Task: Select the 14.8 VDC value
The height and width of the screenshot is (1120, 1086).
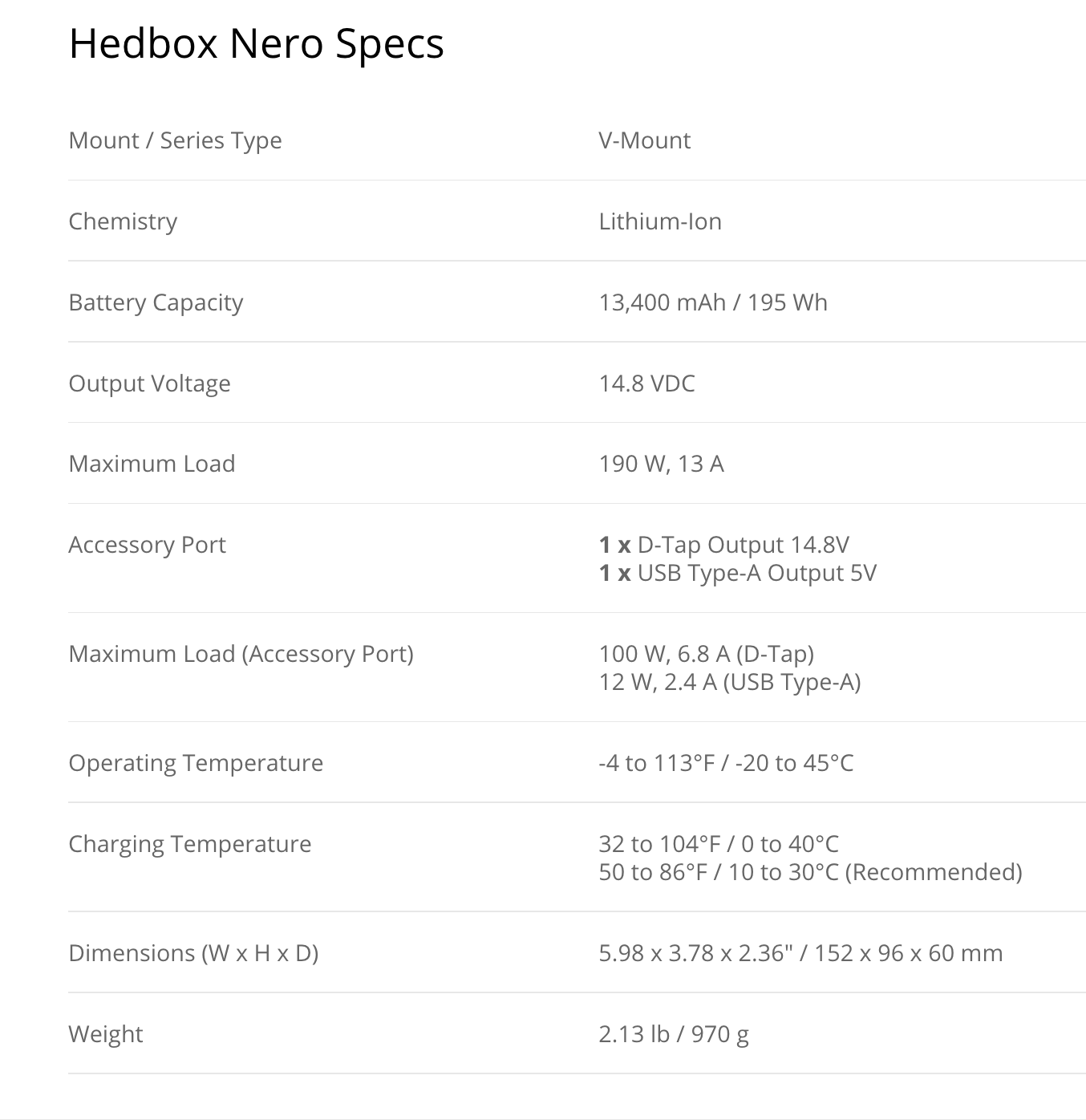Action: (x=646, y=383)
